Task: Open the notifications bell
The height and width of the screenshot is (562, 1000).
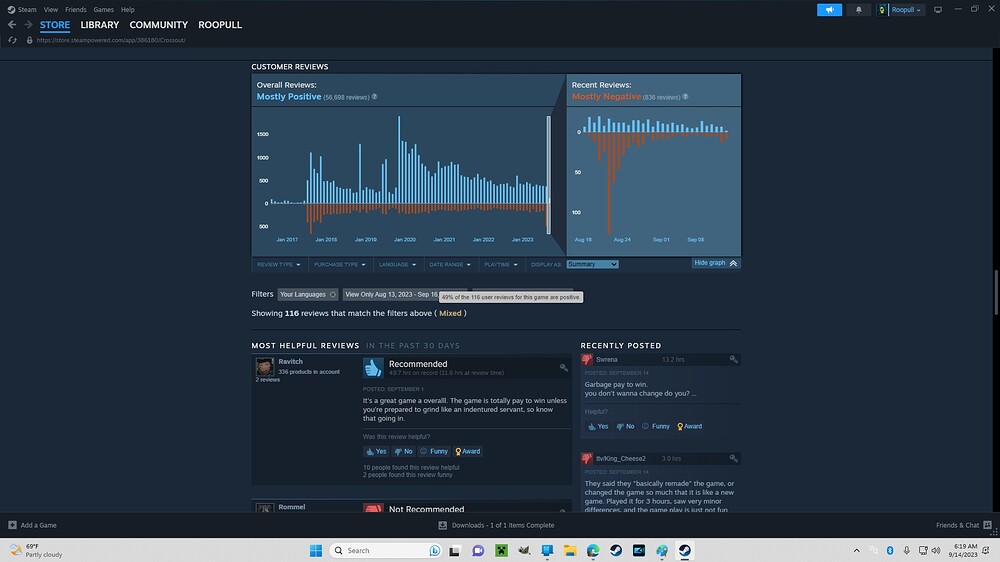Action: 858,10
